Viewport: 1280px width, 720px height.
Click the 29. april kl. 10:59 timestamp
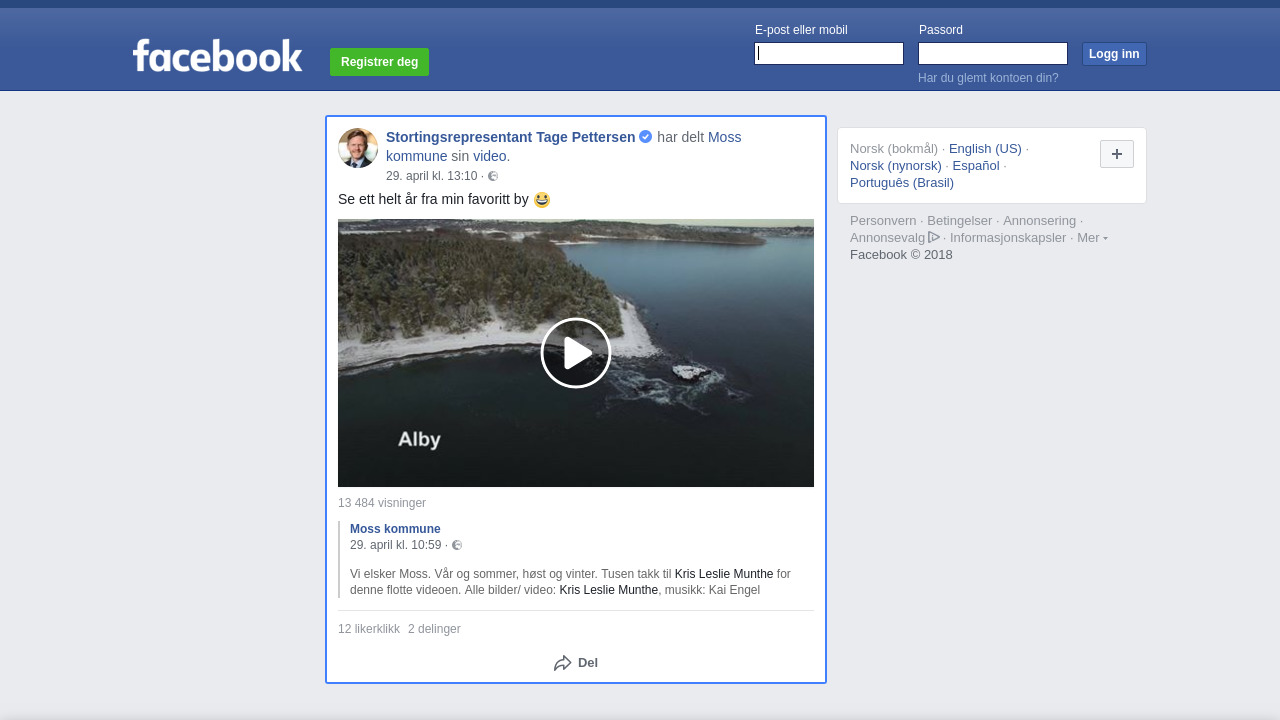396,545
